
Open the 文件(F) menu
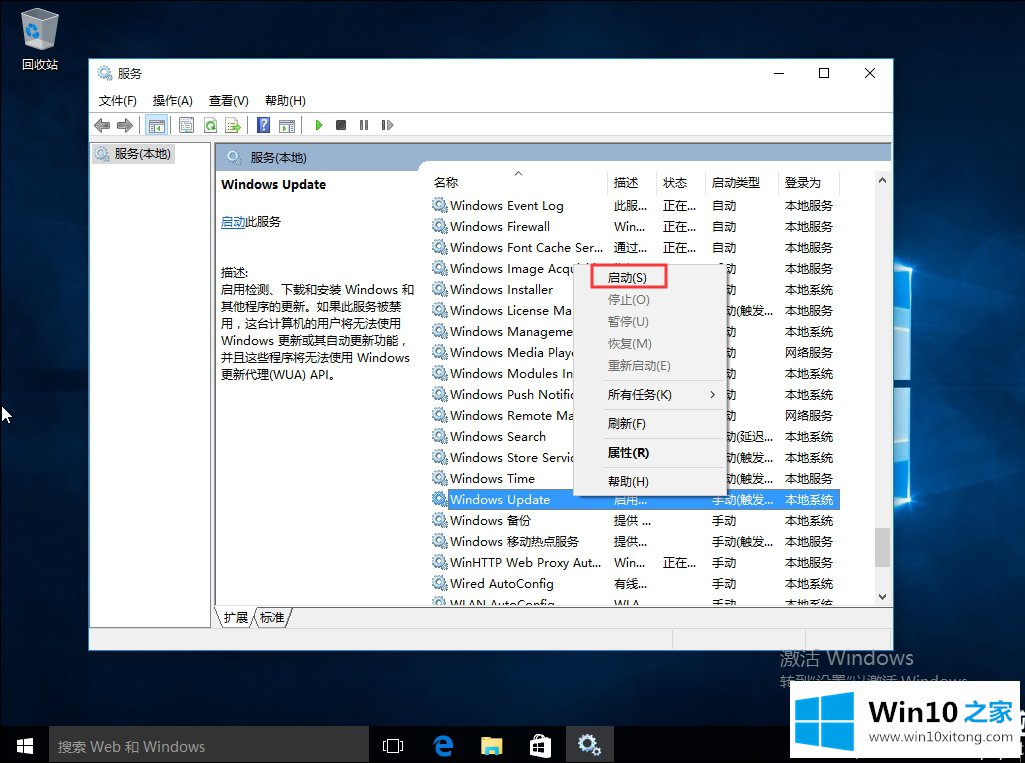click(x=118, y=101)
